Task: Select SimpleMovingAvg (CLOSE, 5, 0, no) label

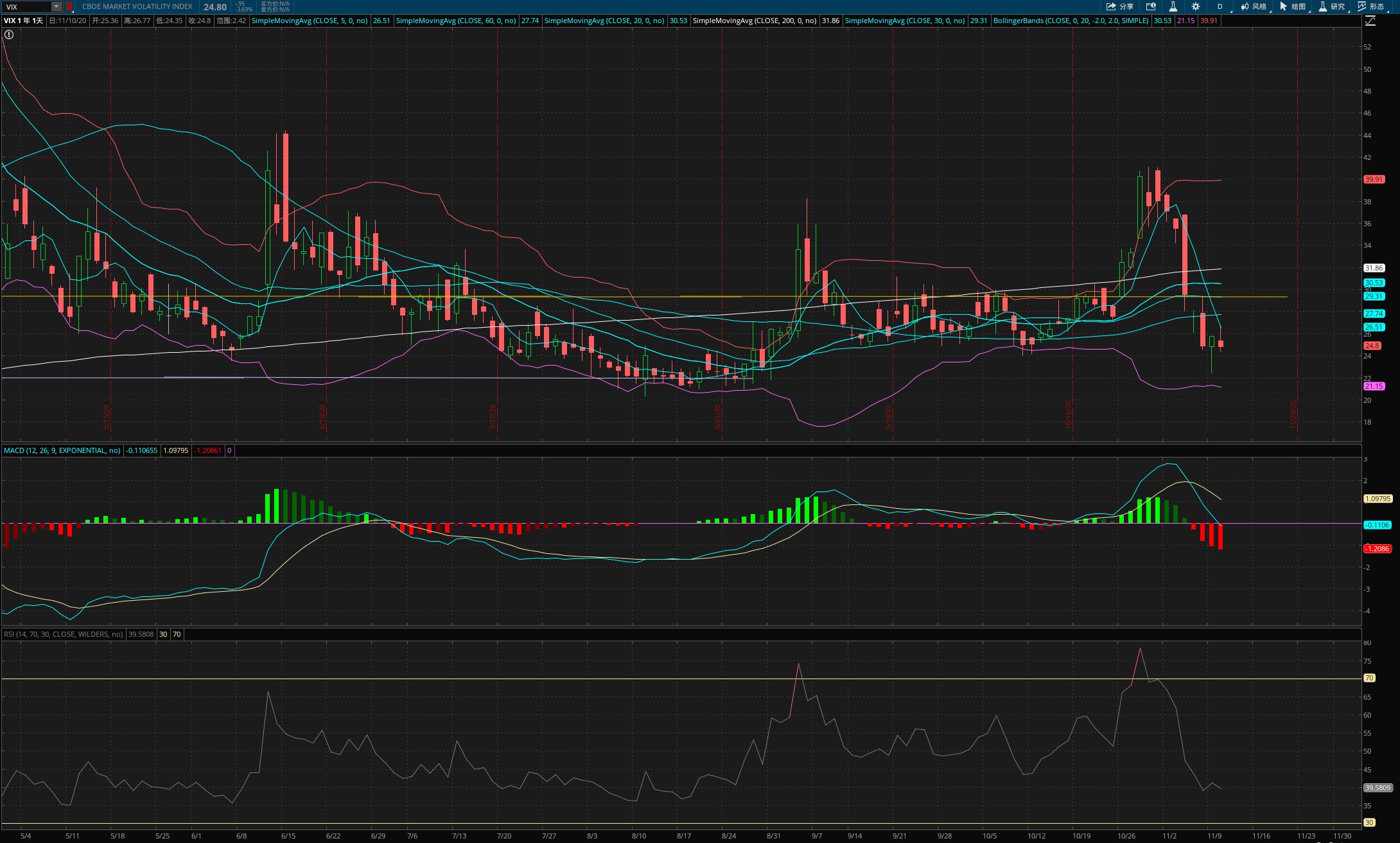Action: 310,21
